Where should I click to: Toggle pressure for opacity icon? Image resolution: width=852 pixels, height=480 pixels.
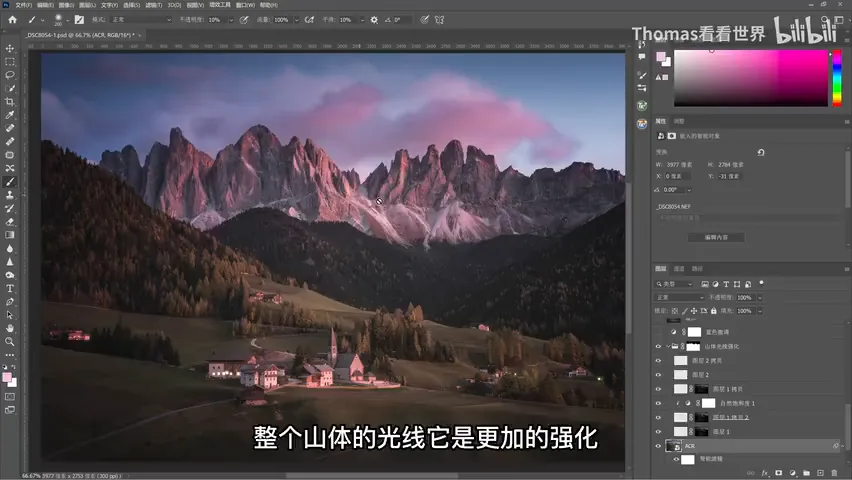244,20
